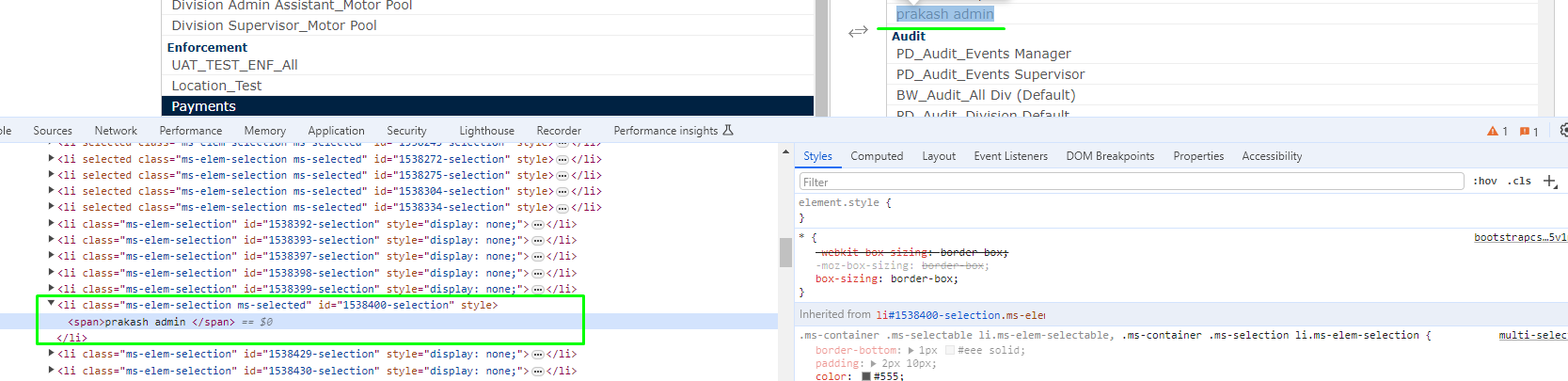Add new style rule plus icon
This screenshot has height=381, width=1568.
[x=1550, y=182]
